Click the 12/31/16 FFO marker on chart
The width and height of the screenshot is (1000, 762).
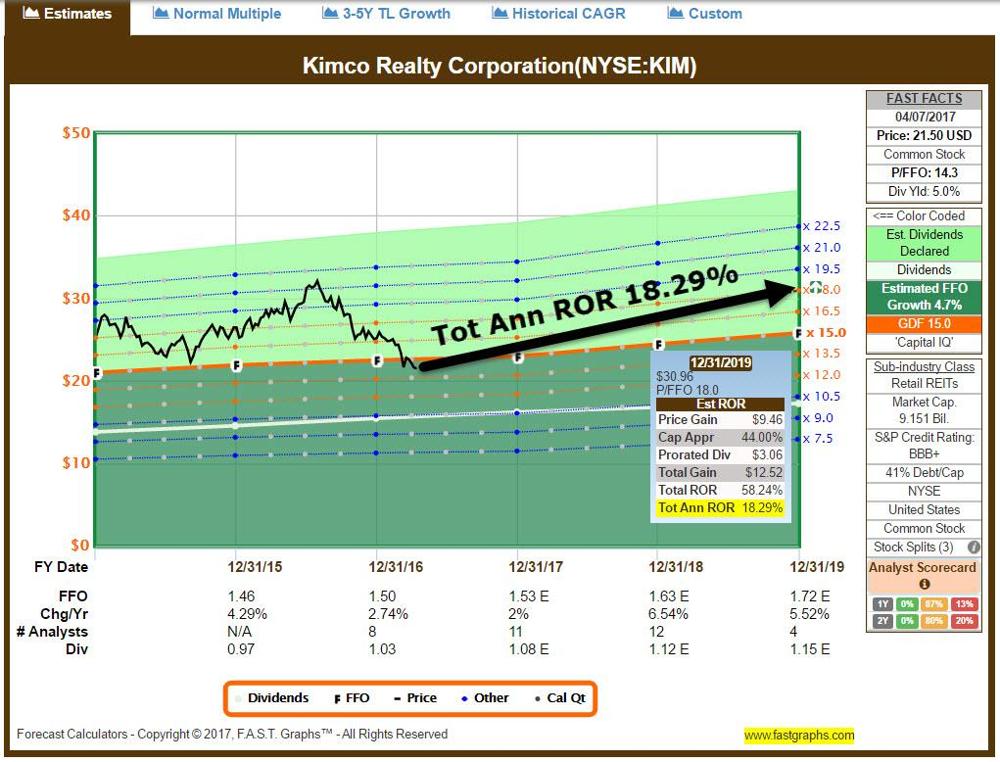click(x=377, y=362)
